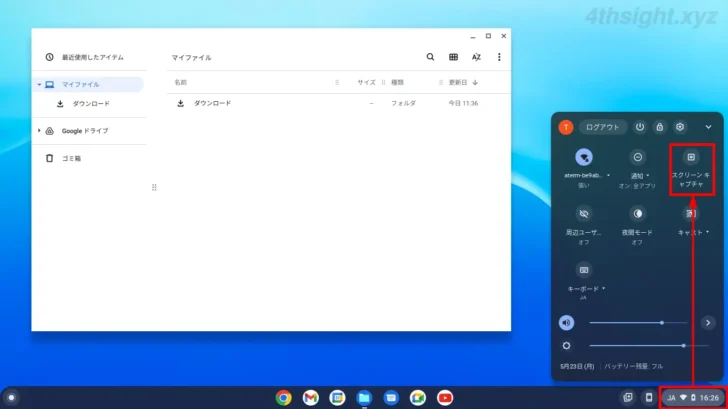
Task: Click the ログアウト button
Action: point(603,127)
